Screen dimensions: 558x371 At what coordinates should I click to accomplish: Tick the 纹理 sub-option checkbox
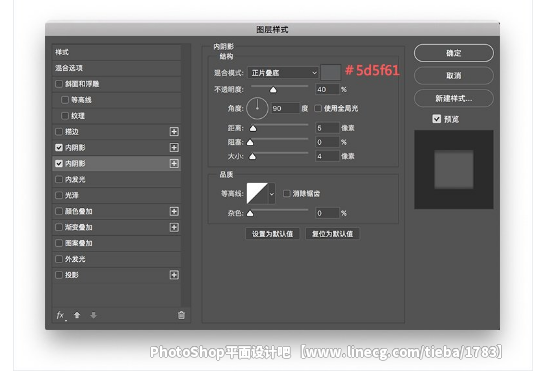click(x=65, y=116)
